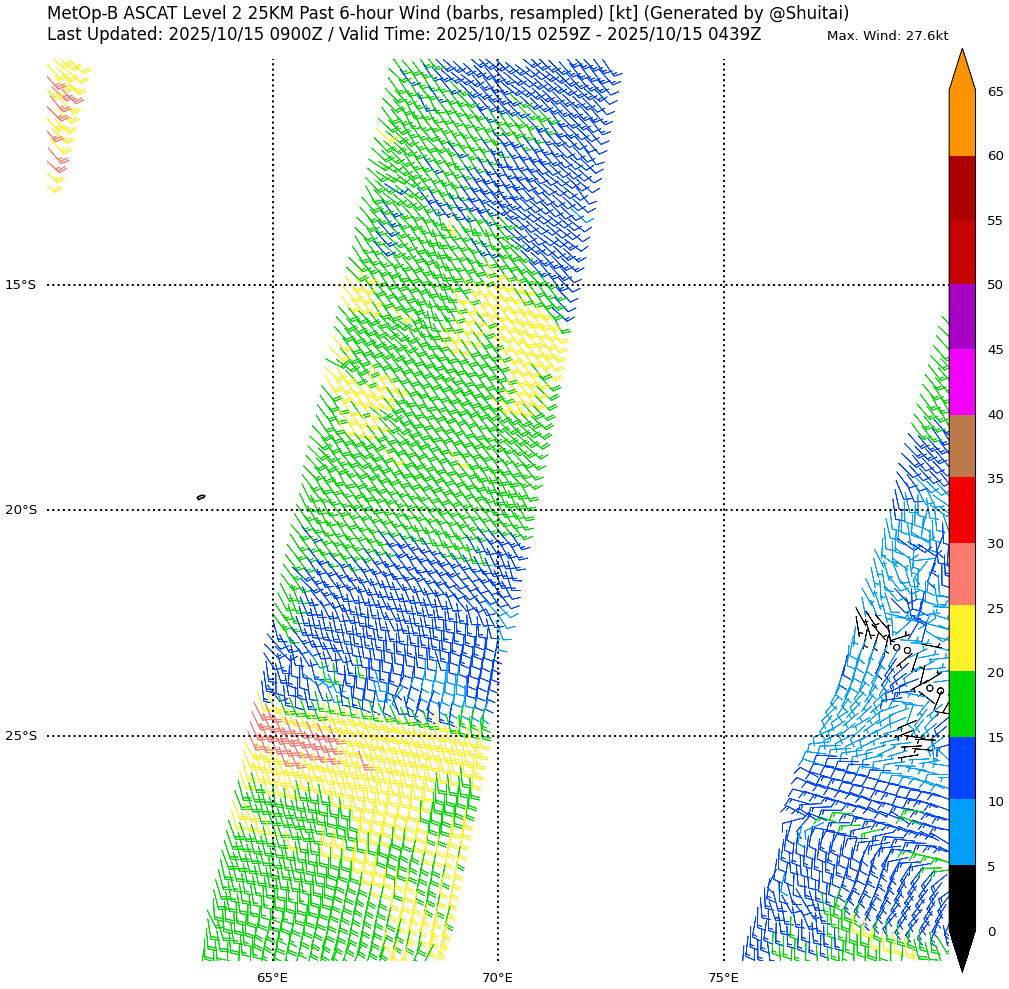The width and height of the screenshot is (1009, 989).
Task: Click the MetOp-B ASCAT title text
Action: (x=447, y=13)
